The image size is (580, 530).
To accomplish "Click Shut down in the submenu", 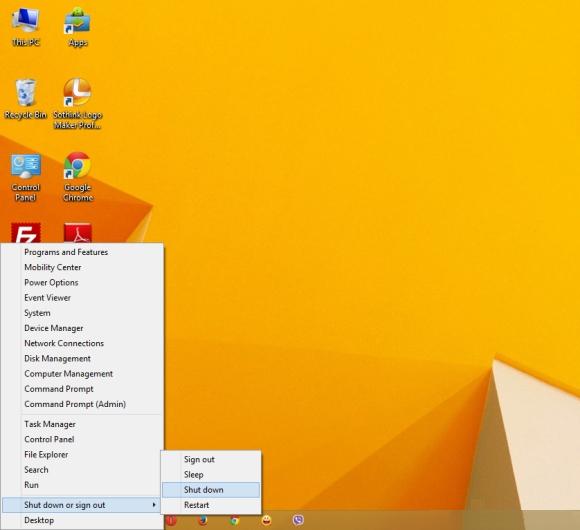I will click(x=211, y=490).
